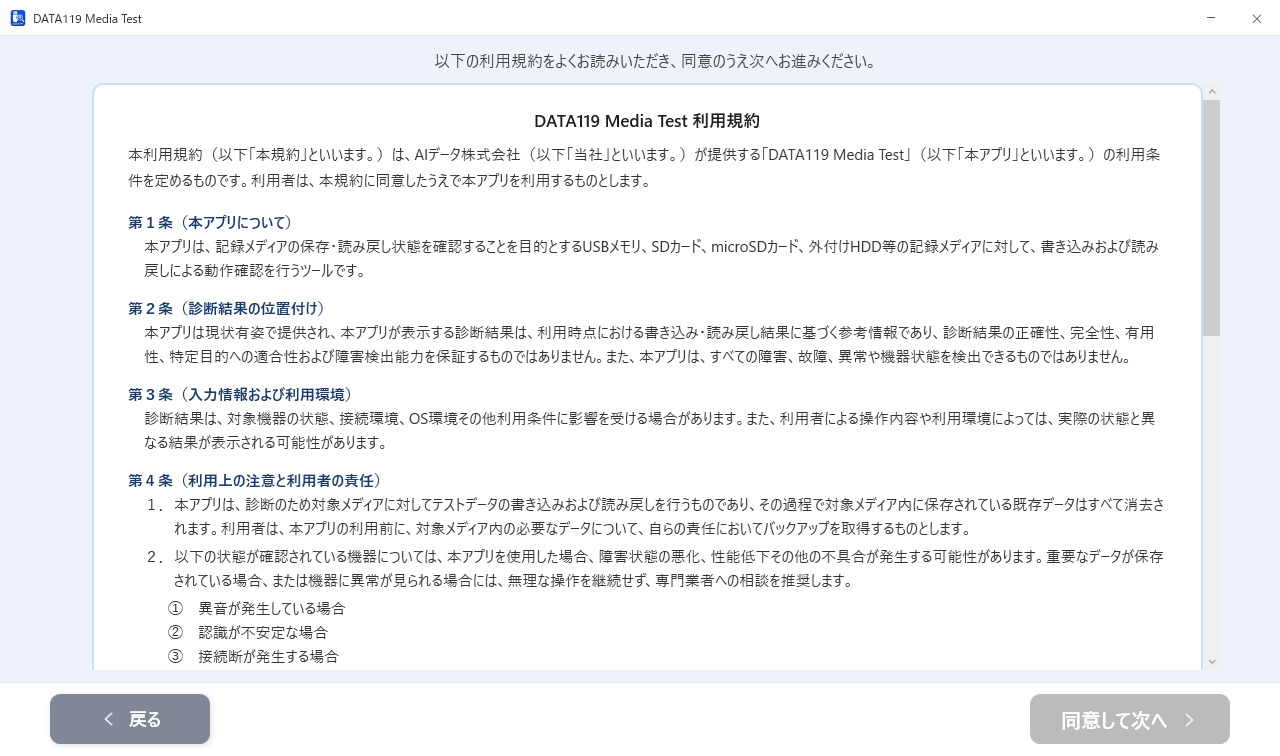Screen dimensions: 1280x756
Task: Click the scrollbar up arrow
Action: point(1212,92)
